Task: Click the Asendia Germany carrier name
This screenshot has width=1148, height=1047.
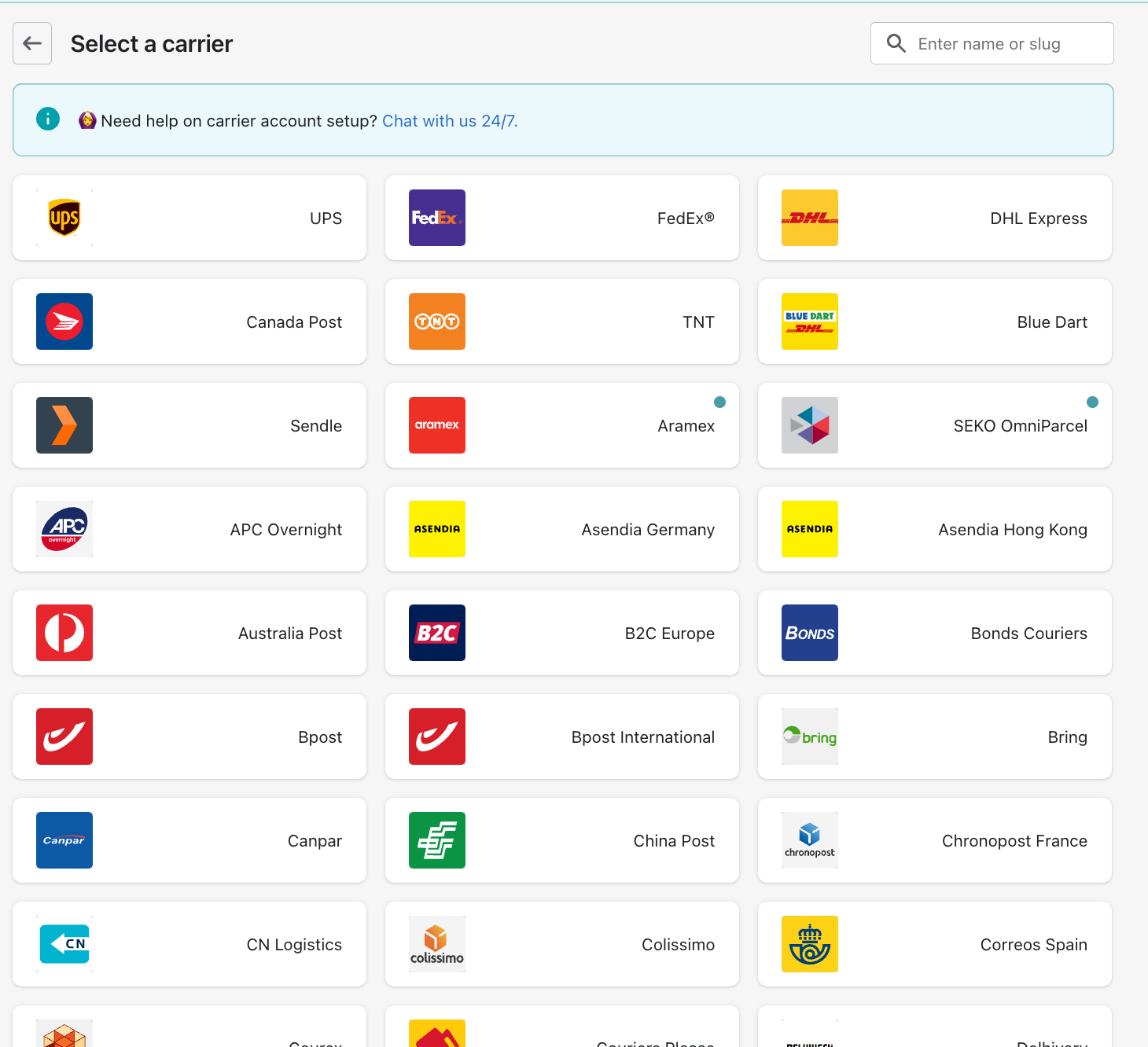Action: pyautogui.click(x=648, y=530)
